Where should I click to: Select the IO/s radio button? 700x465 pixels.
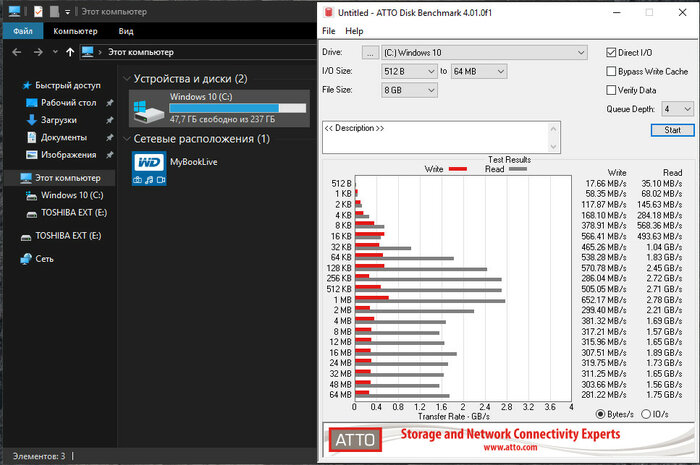(x=646, y=414)
